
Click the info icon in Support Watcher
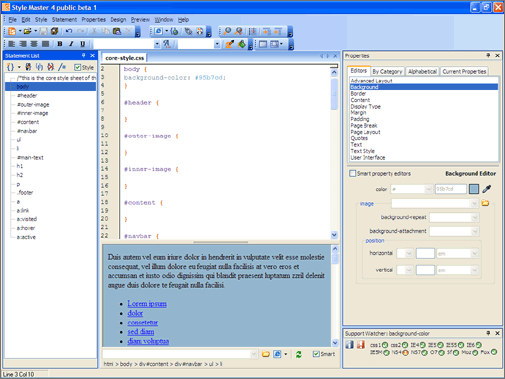[349, 344]
